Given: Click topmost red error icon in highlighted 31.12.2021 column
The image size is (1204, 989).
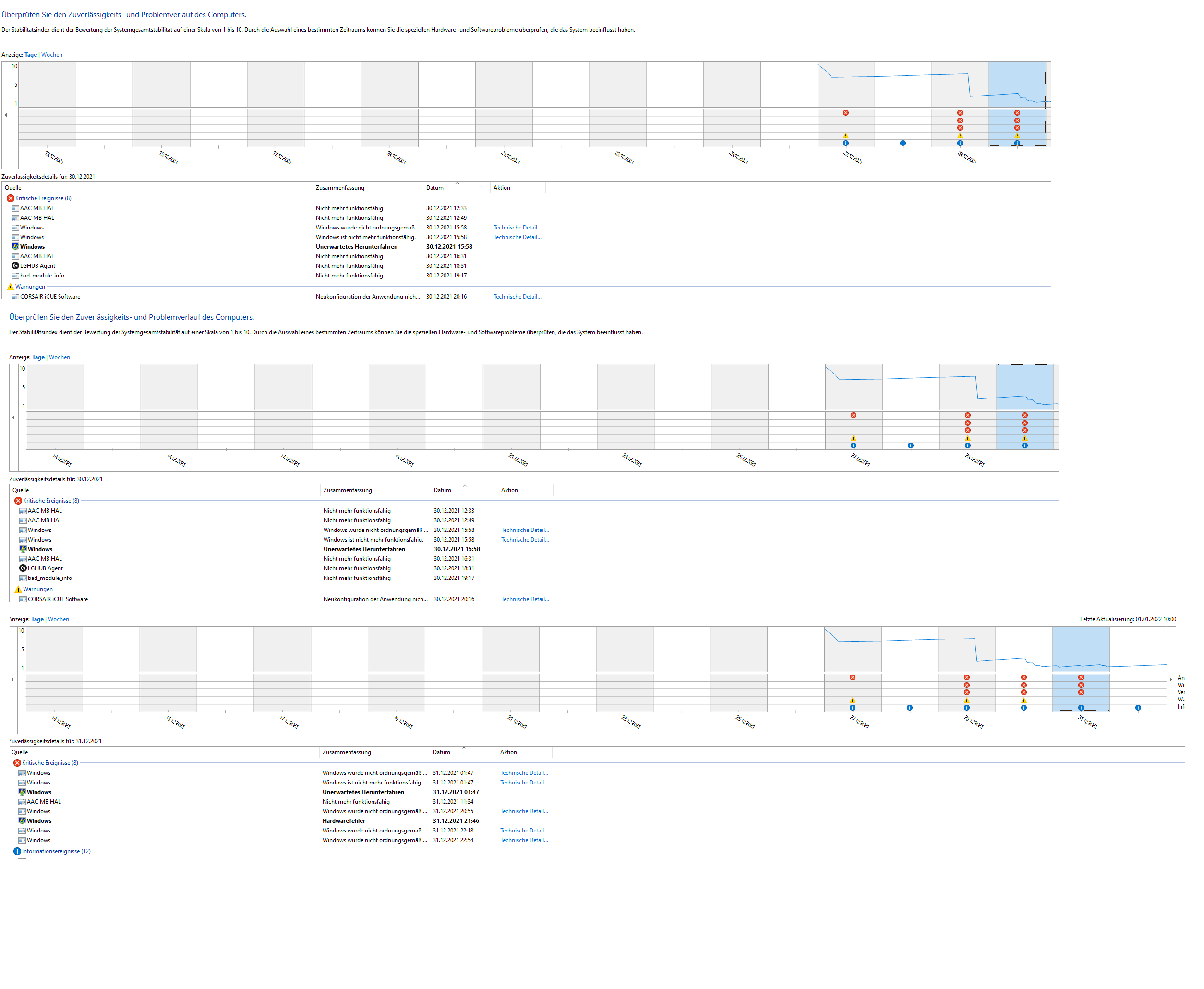Looking at the screenshot, I should point(1081,677).
